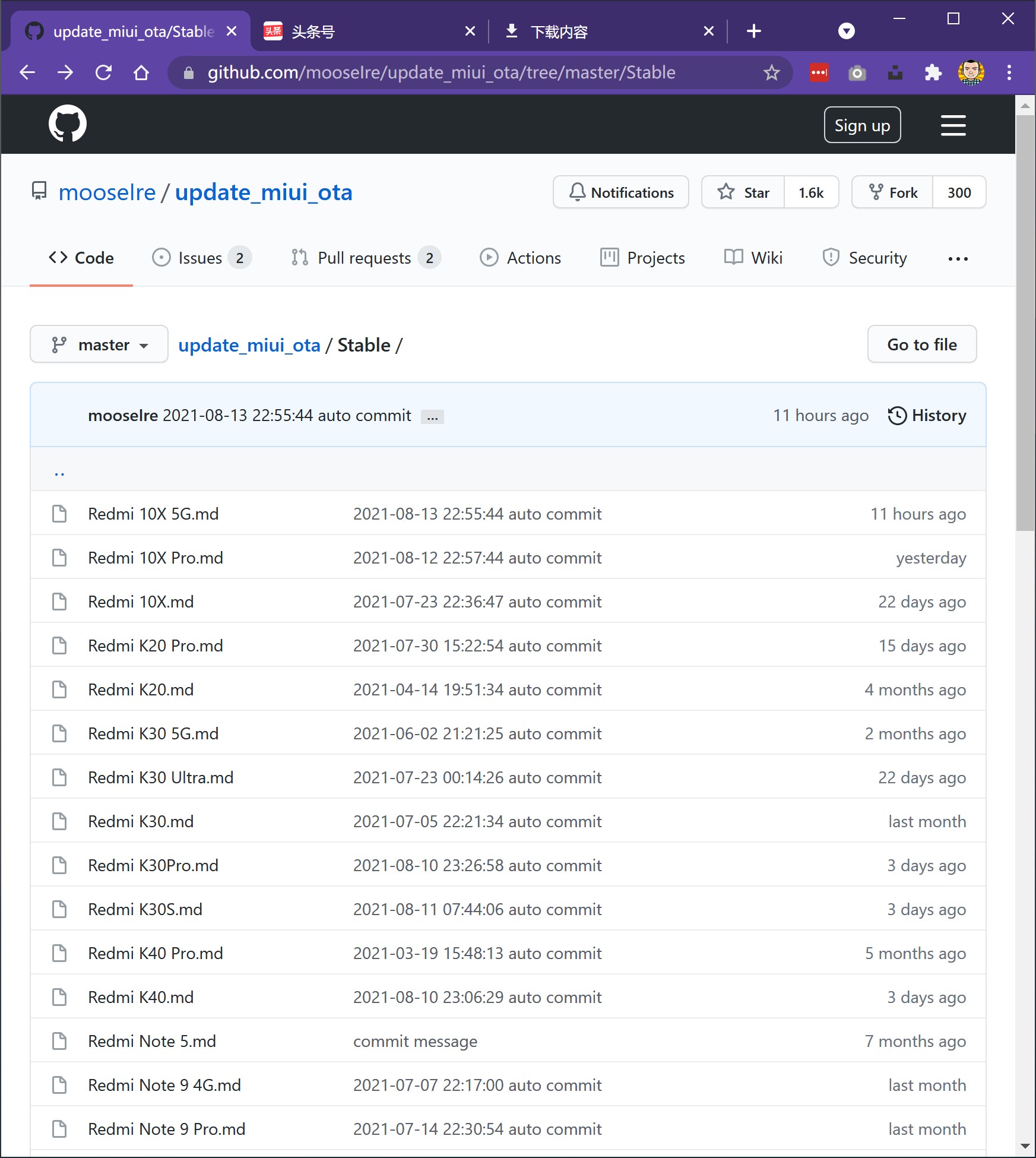The height and width of the screenshot is (1158, 1036).
Task: Open the browser screenshot extension icon
Action: (x=857, y=72)
